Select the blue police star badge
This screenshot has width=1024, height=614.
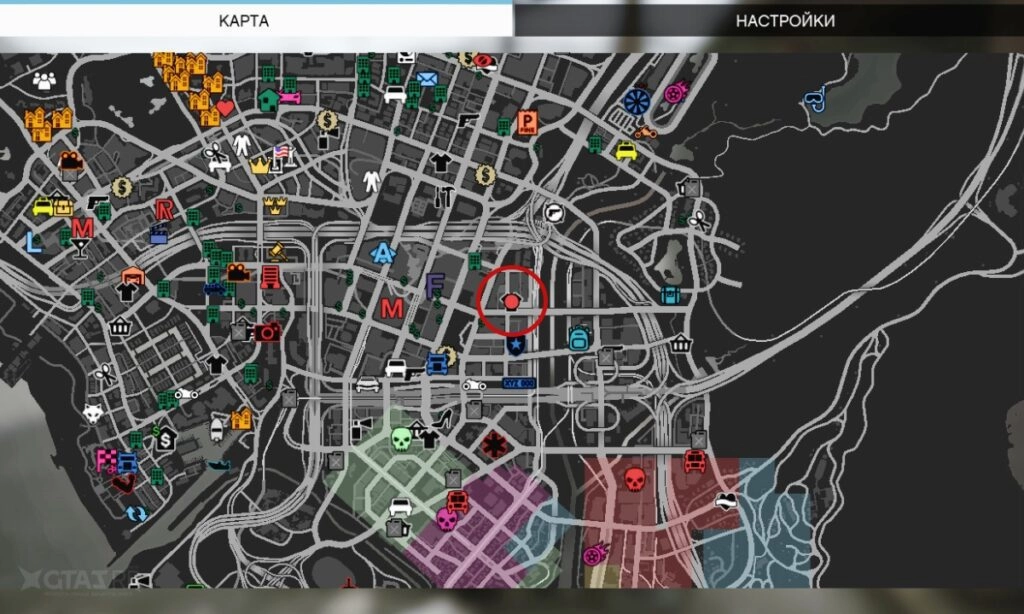pos(515,346)
